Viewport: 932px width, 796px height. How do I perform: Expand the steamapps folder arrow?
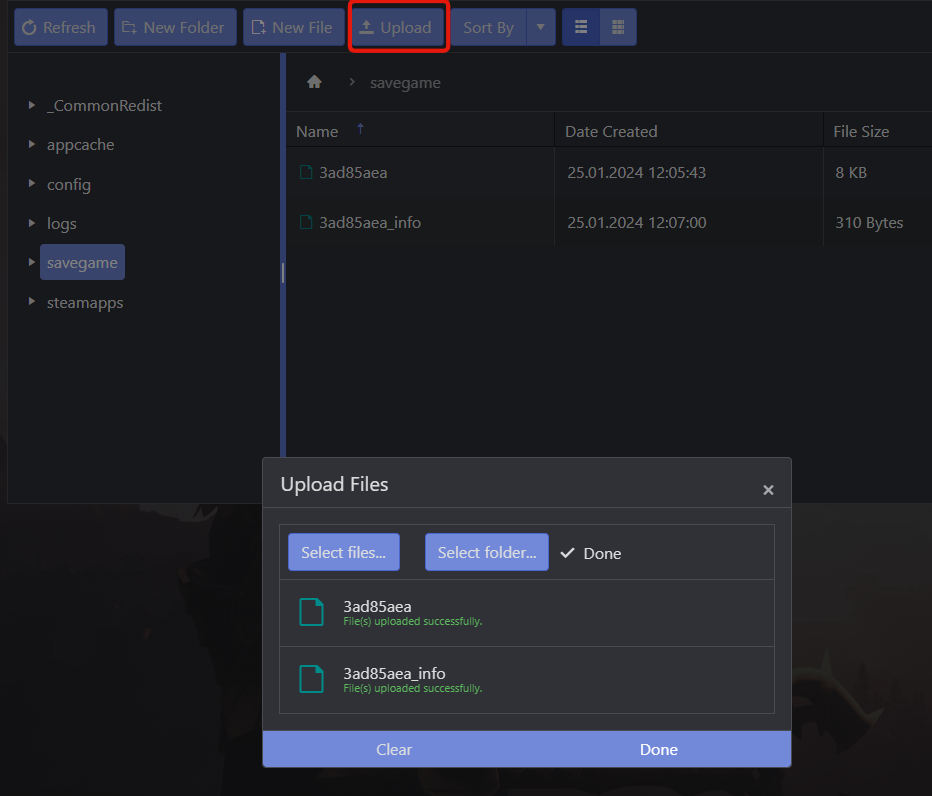click(32, 301)
